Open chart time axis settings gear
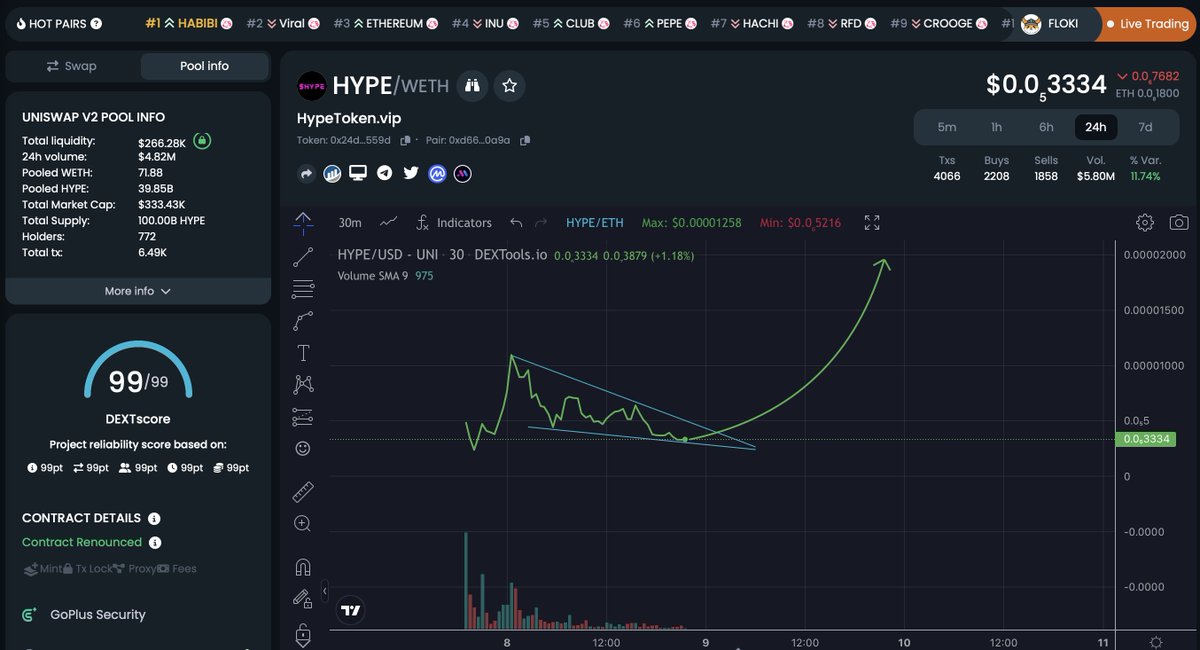The height and width of the screenshot is (650, 1200). pyautogui.click(x=1156, y=642)
